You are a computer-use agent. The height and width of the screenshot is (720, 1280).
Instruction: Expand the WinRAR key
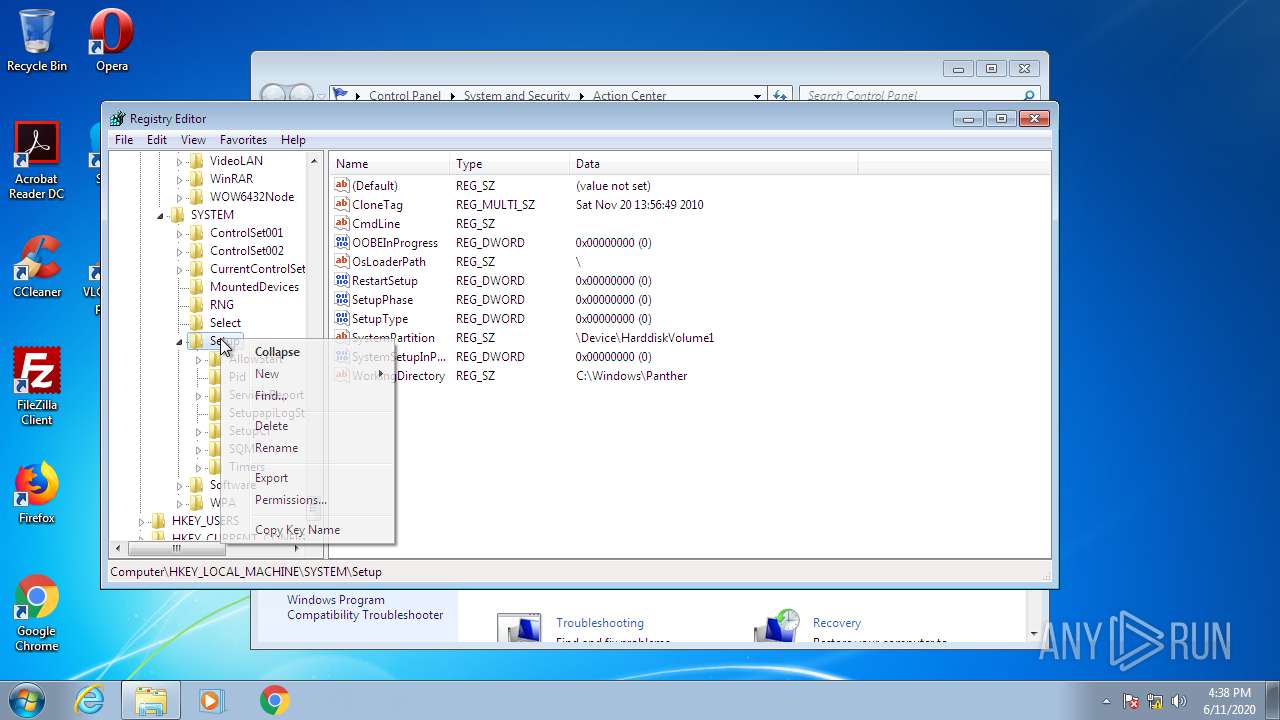coord(180,179)
